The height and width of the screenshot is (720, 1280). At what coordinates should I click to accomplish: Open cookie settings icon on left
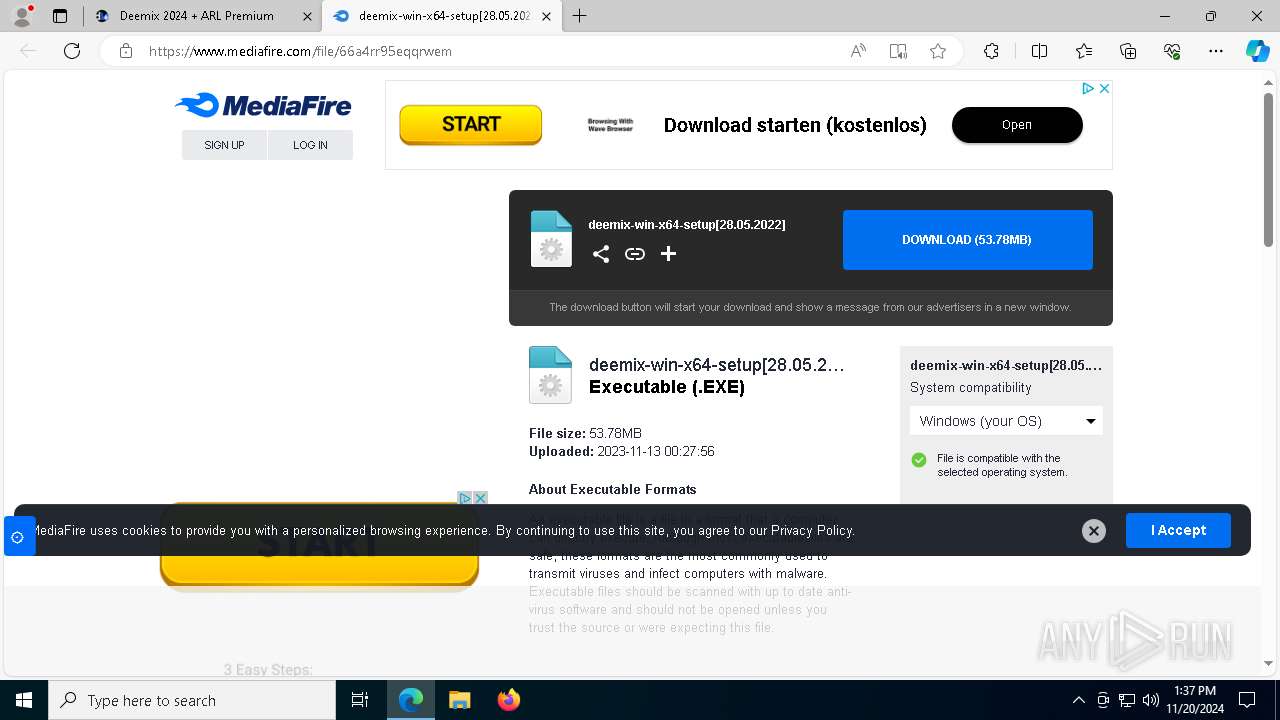(17, 537)
